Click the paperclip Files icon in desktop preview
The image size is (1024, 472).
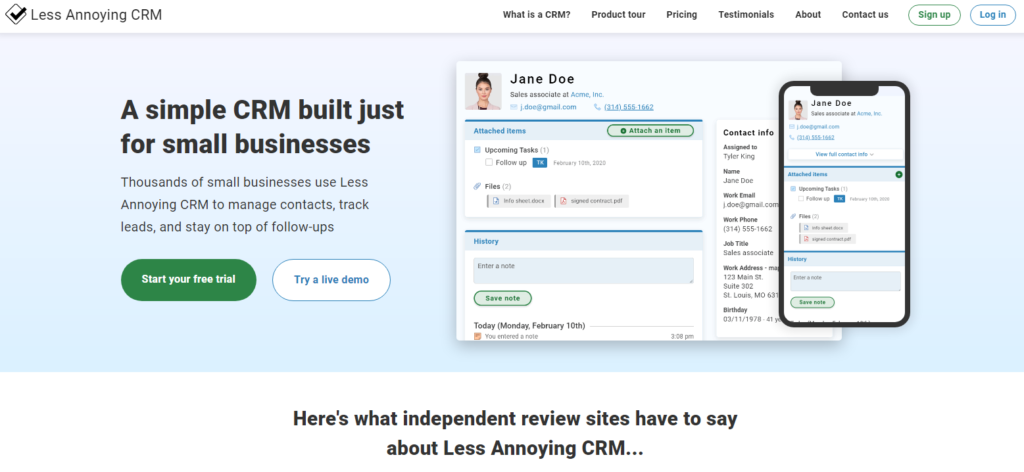click(477, 187)
